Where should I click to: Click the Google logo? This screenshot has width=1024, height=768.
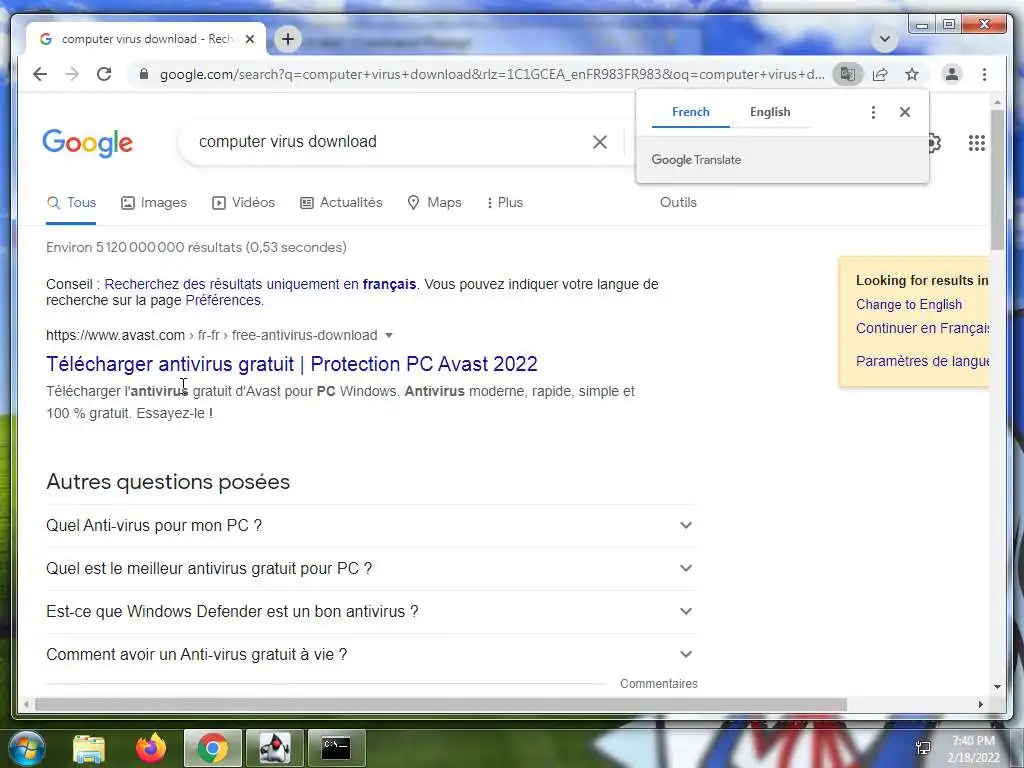(x=88, y=142)
